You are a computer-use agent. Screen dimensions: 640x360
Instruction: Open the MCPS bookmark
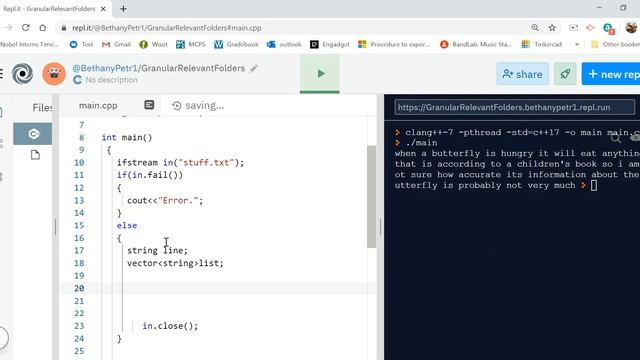[x=191, y=44]
